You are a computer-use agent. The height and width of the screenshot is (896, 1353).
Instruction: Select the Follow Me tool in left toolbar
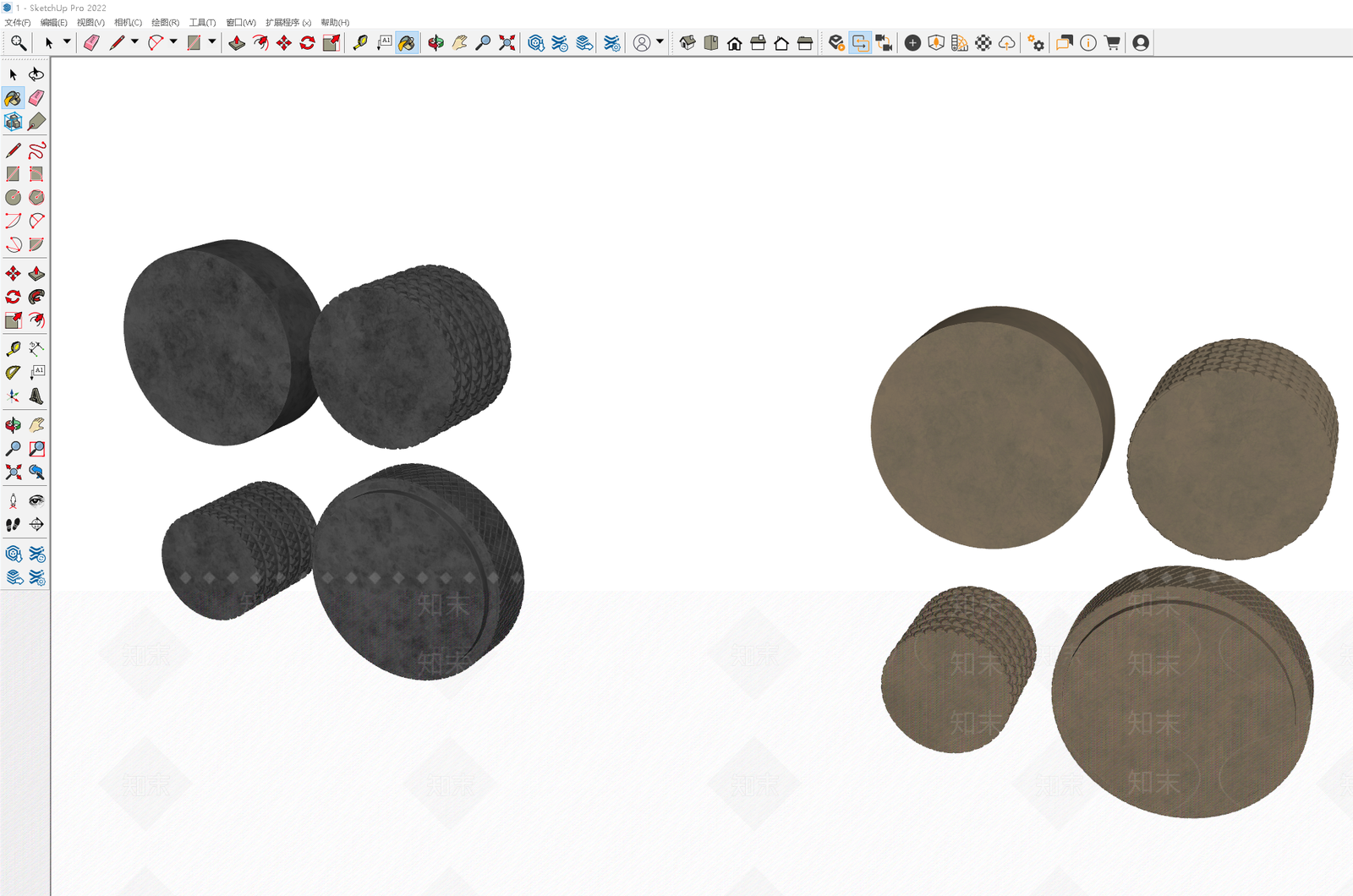pyautogui.click(x=36, y=297)
